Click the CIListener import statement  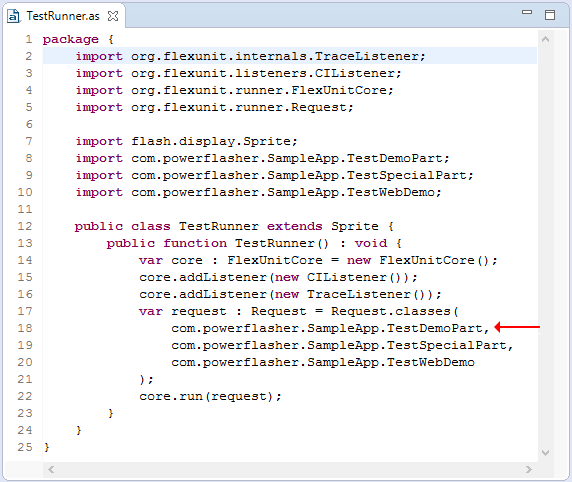tap(238, 73)
